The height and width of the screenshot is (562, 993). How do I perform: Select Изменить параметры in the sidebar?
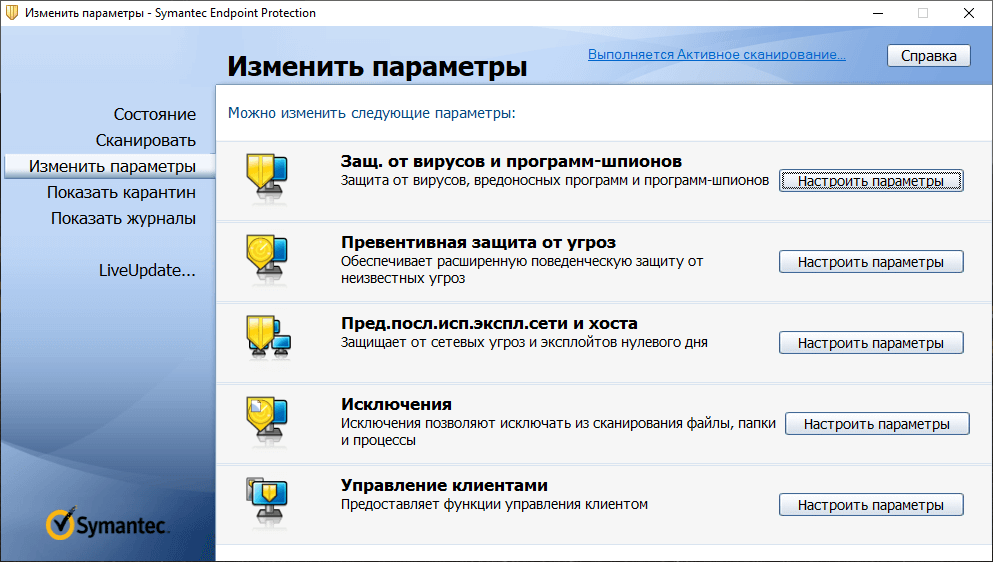(110, 166)
